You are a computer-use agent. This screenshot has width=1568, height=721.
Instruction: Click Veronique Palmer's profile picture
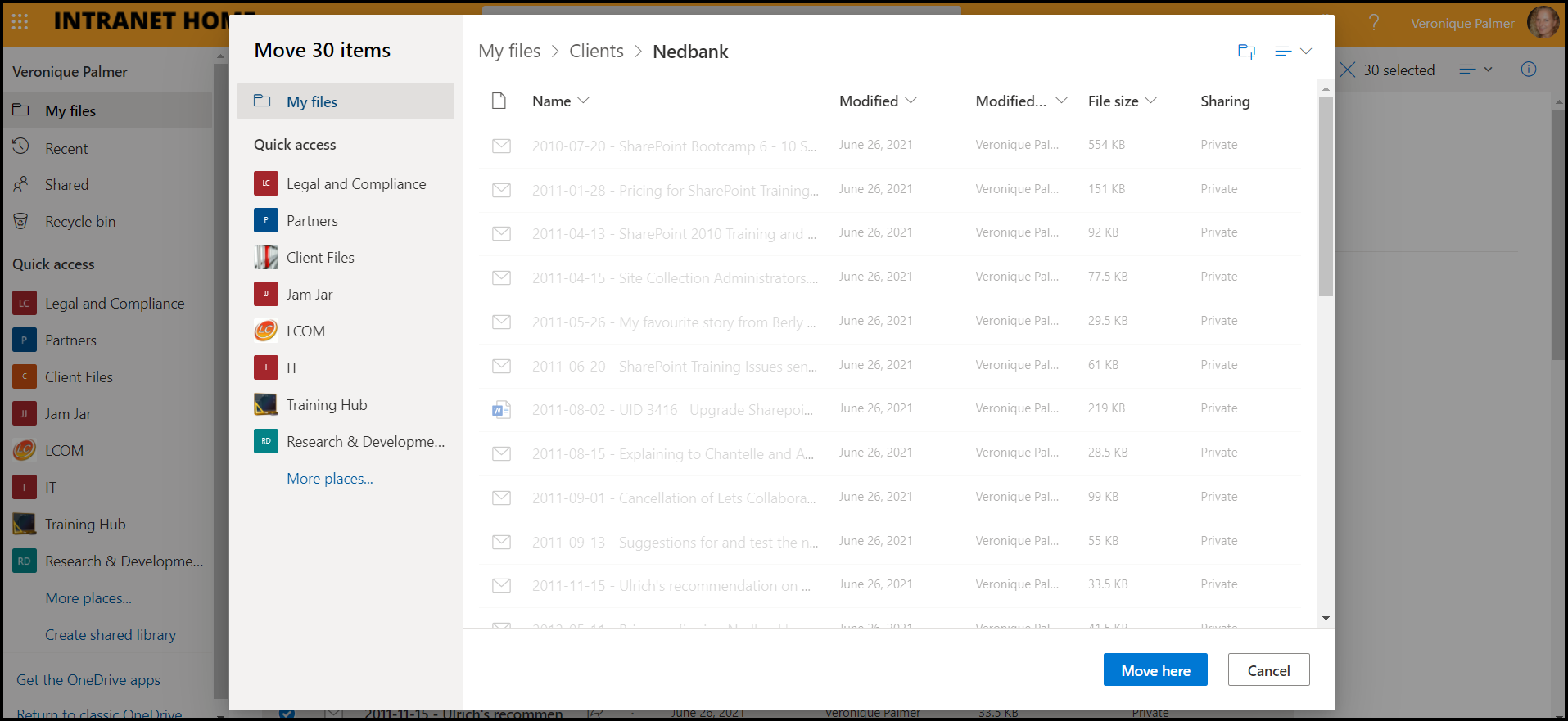(x=1543, y=22)
